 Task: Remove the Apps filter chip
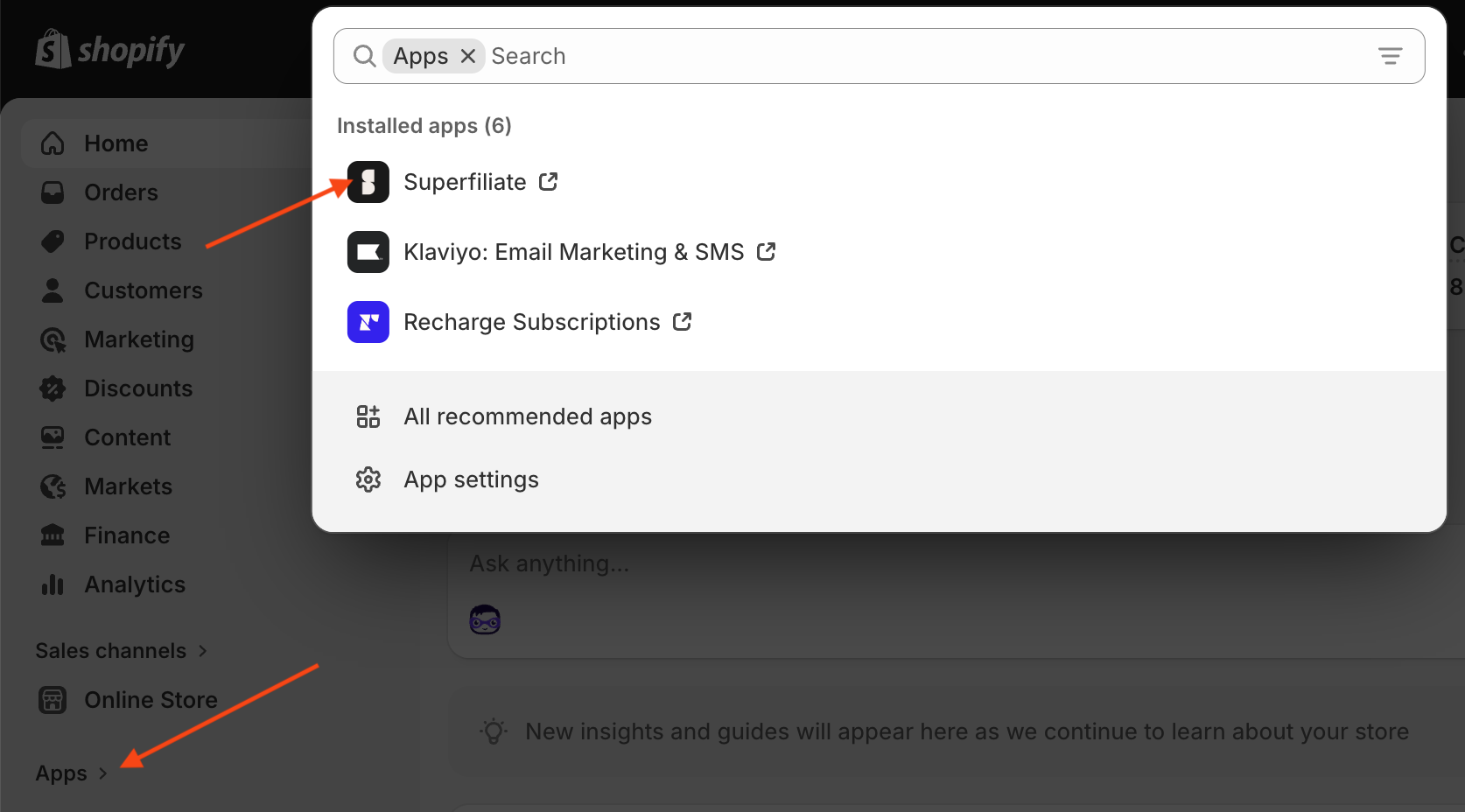point(468,56)
